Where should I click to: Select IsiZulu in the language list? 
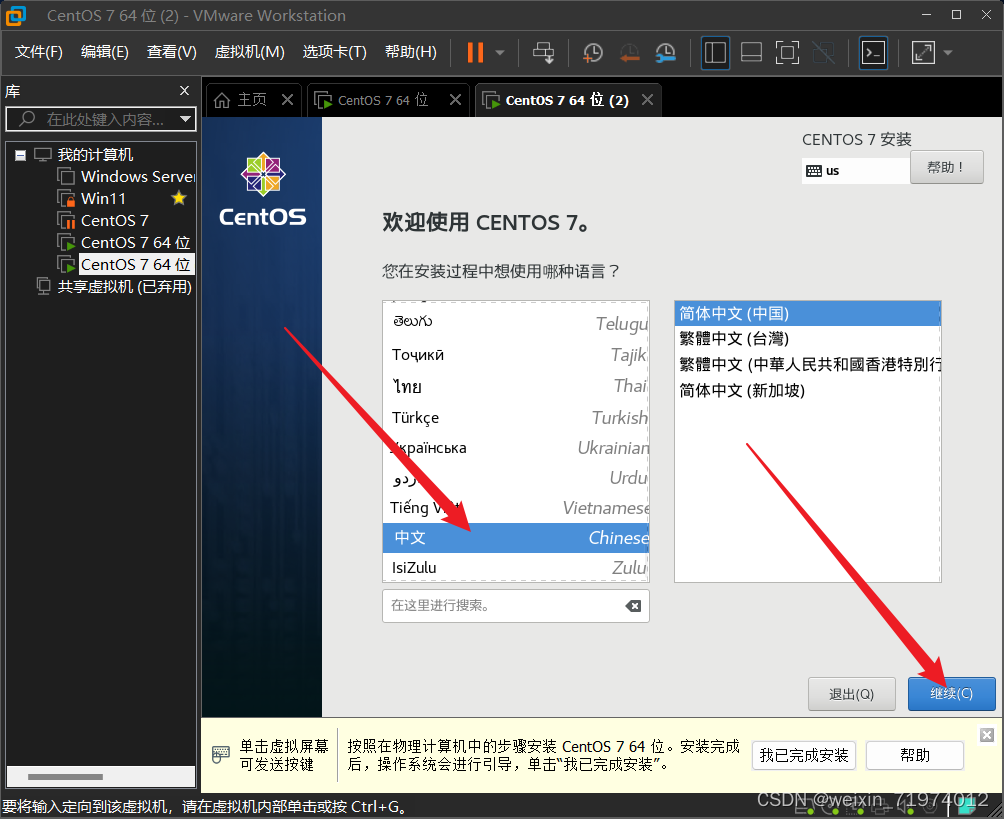point(516,567)
